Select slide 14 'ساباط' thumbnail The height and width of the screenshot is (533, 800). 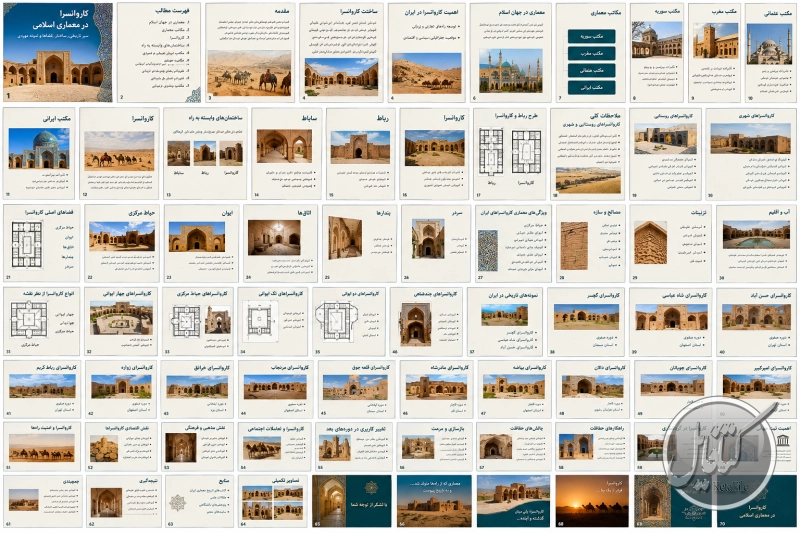coord(286,153)
